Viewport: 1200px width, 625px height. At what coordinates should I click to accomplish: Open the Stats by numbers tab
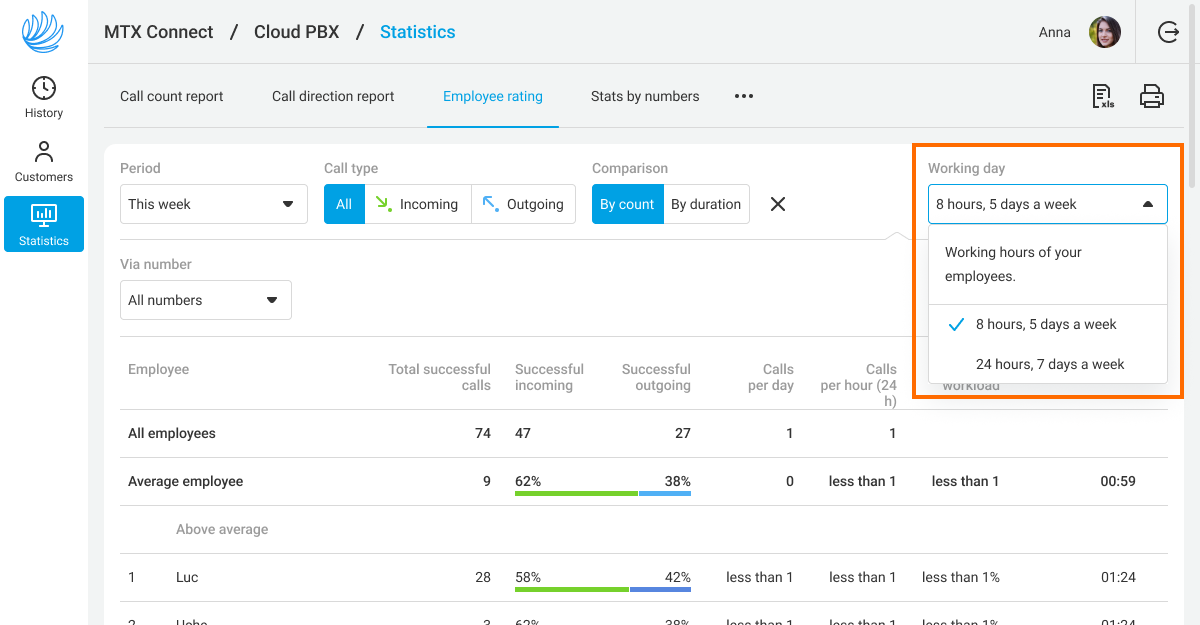tap(645, 97)
